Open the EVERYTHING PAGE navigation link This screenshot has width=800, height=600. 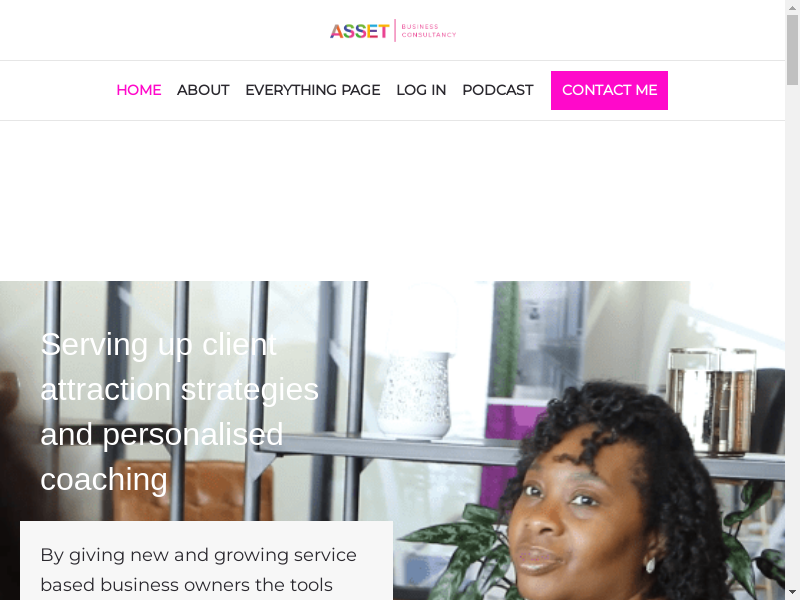313,90
